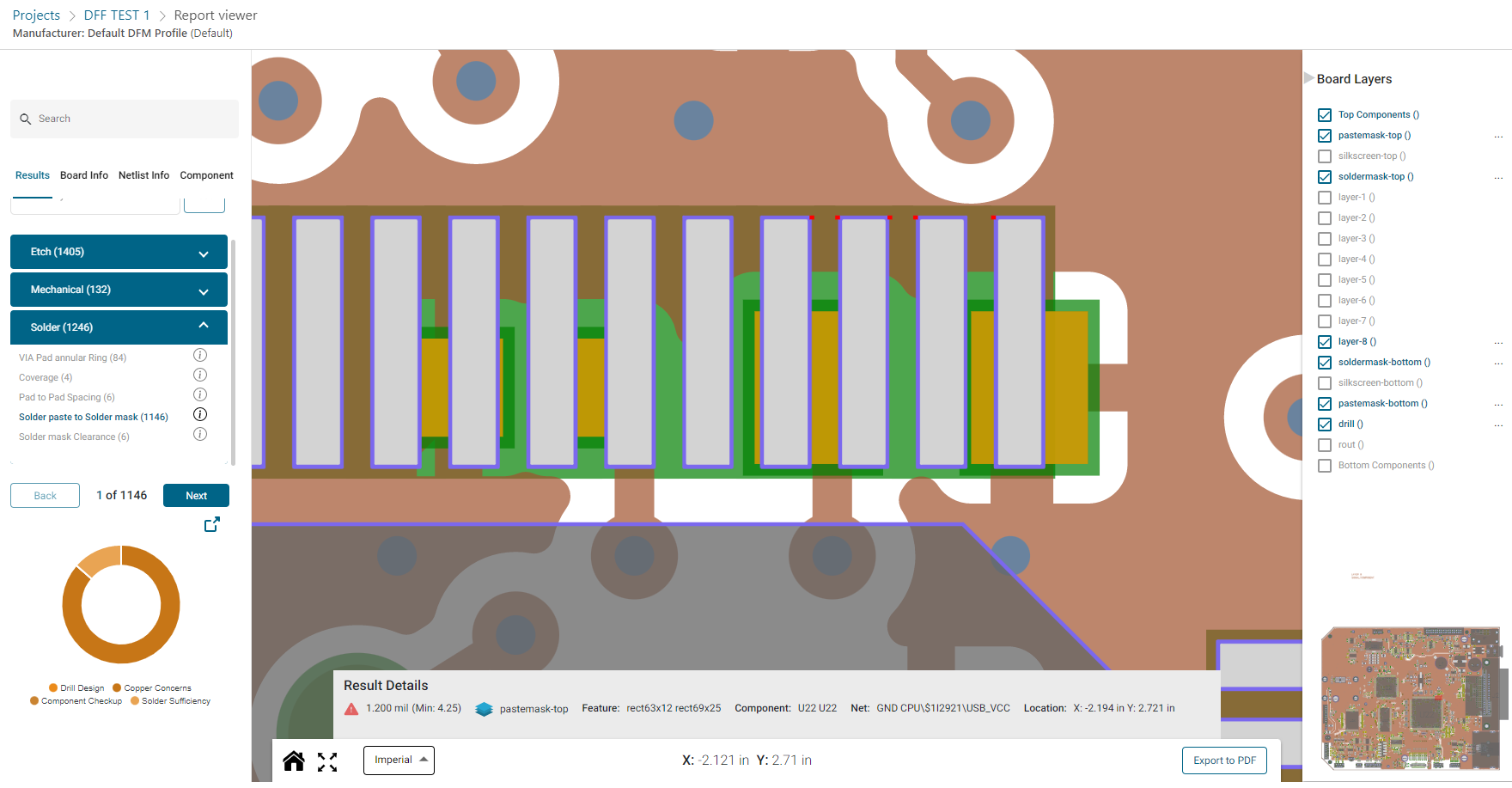Image resolution: width=1512 pixels, height=788 pixels.
Task: Switch to the Board Info tab
Action: coord(84,175)
